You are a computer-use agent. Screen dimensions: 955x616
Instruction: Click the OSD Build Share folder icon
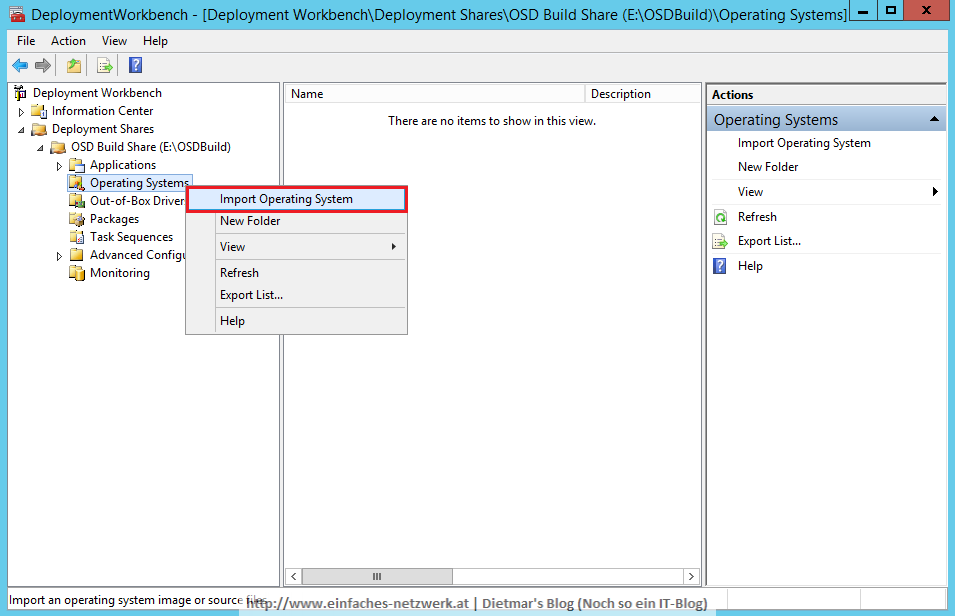(x=58, y=147)
